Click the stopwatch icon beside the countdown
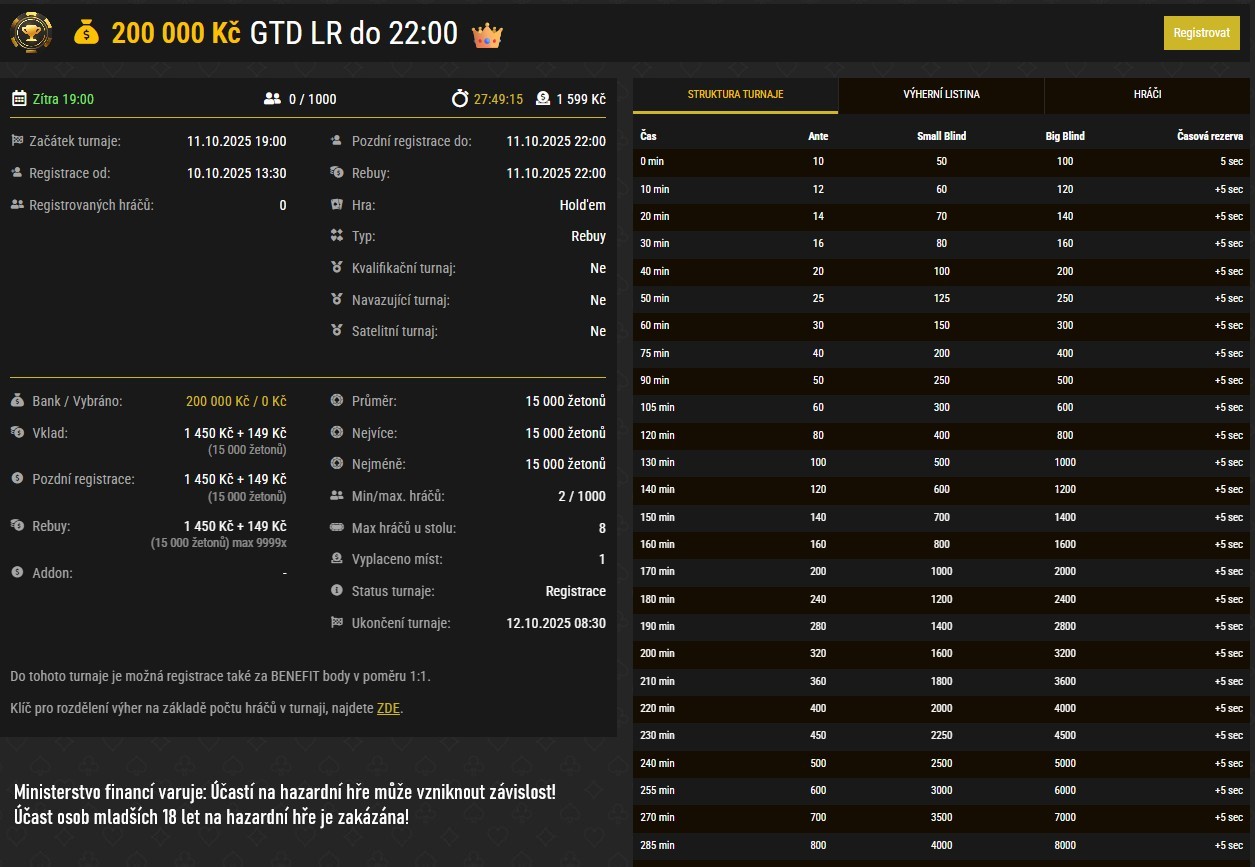The image size is (1255, 867). (460, 99)
